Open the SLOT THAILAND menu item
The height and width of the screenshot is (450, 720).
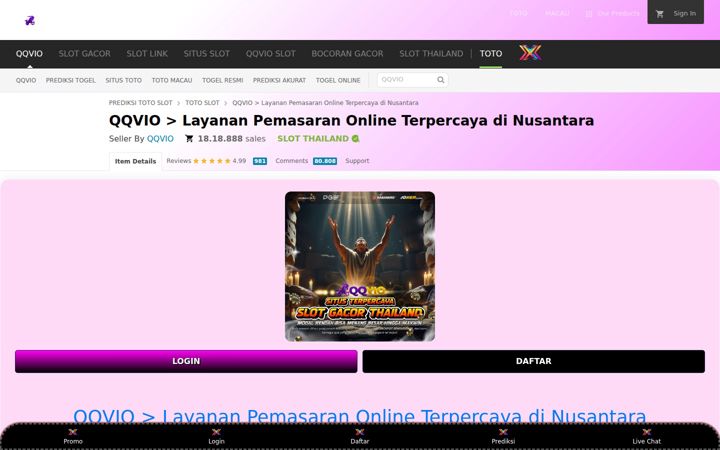point(431,54)
